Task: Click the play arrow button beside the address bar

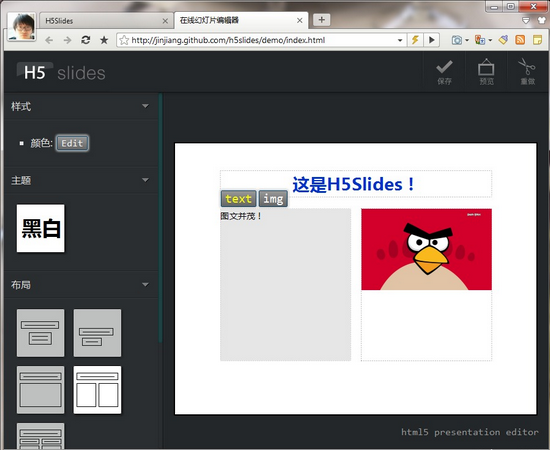Action: (x=432, y=40)
